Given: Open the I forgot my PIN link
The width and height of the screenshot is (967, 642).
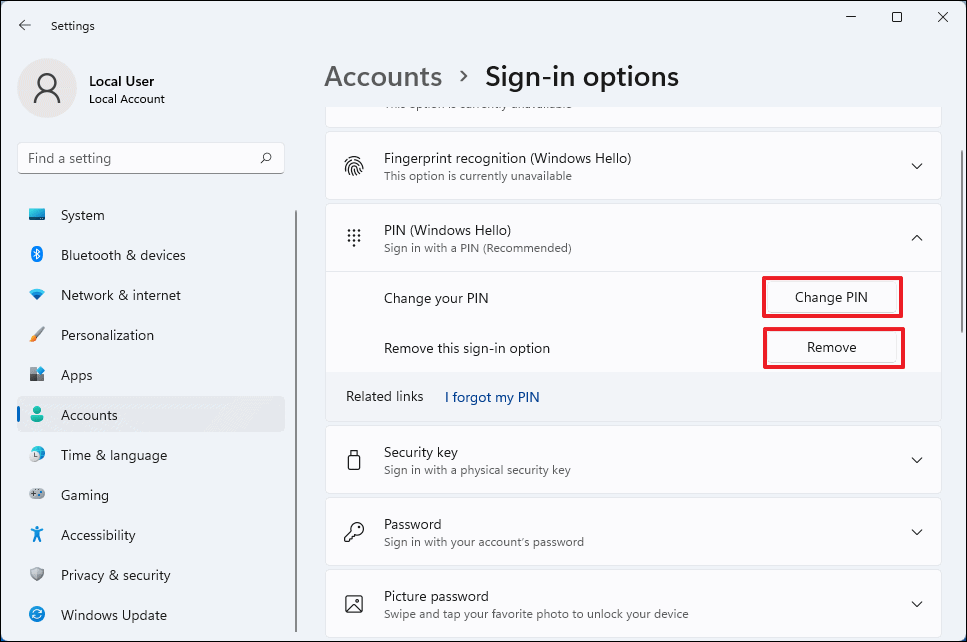Looking at the screenshot, I should (x=491, y=397).
